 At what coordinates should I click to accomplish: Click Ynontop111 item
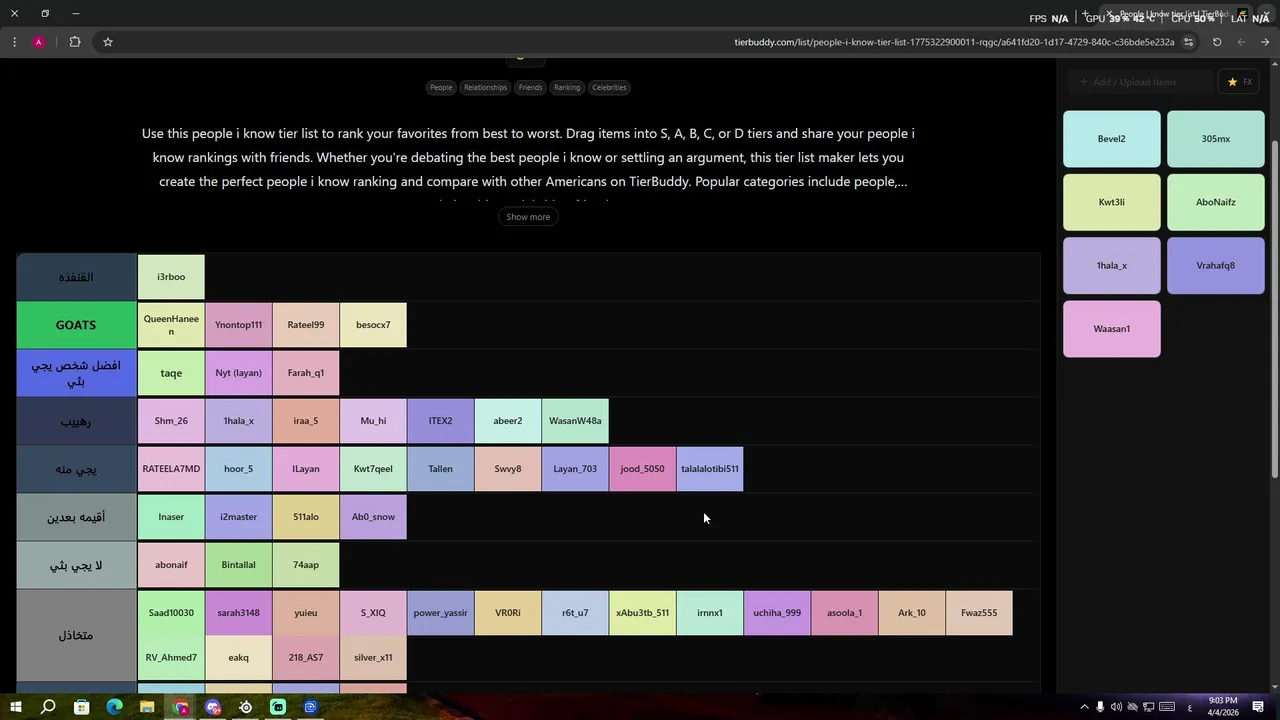coord(238,325)
